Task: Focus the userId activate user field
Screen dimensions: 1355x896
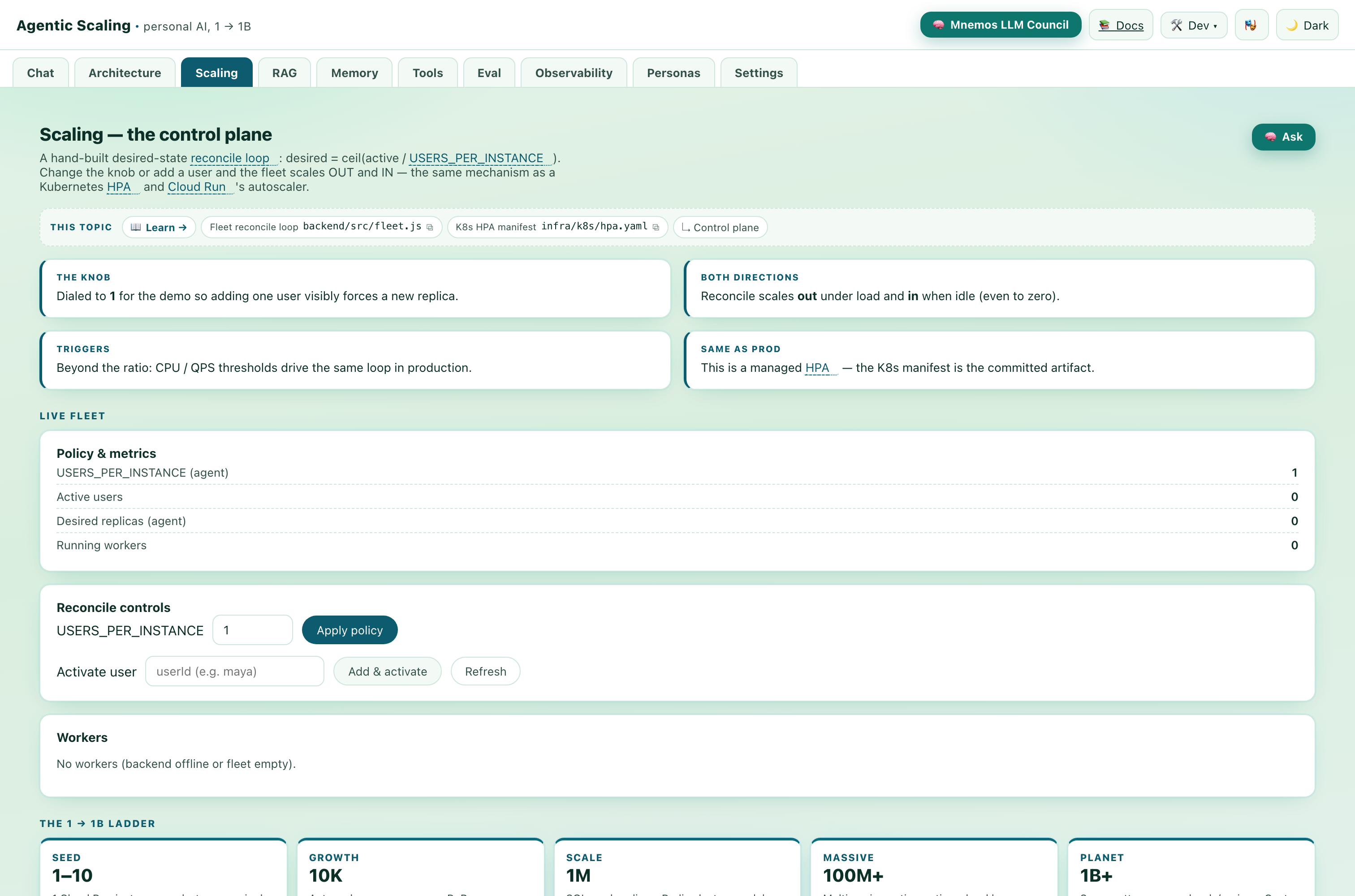Action: pos(235,672)
